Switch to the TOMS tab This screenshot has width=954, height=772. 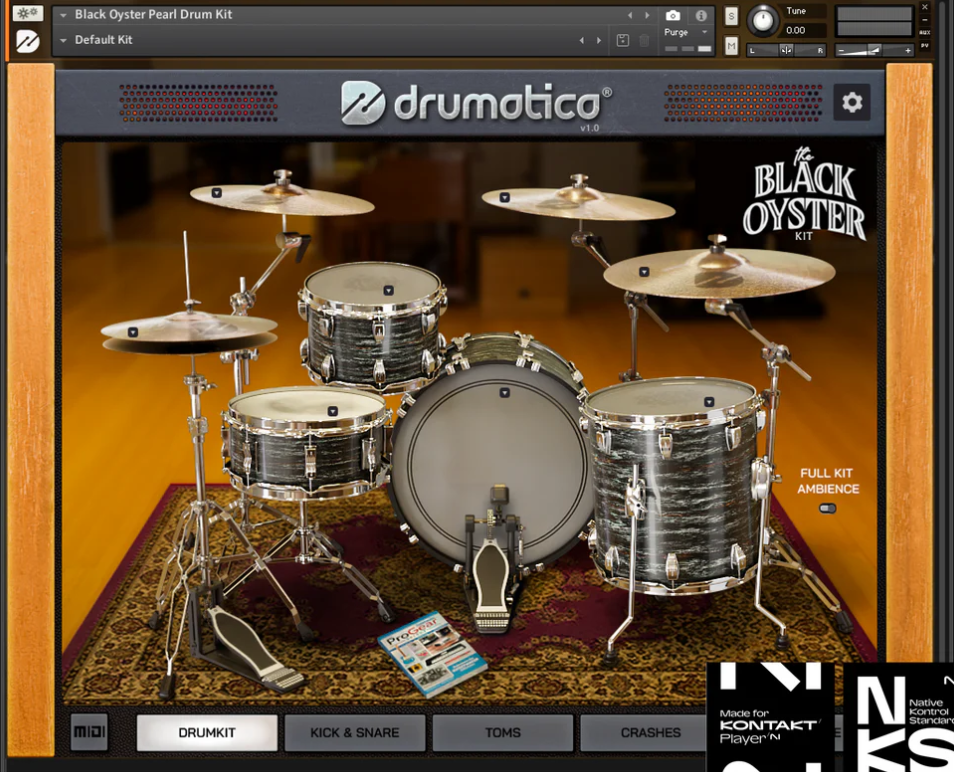[x=503, y=732]
